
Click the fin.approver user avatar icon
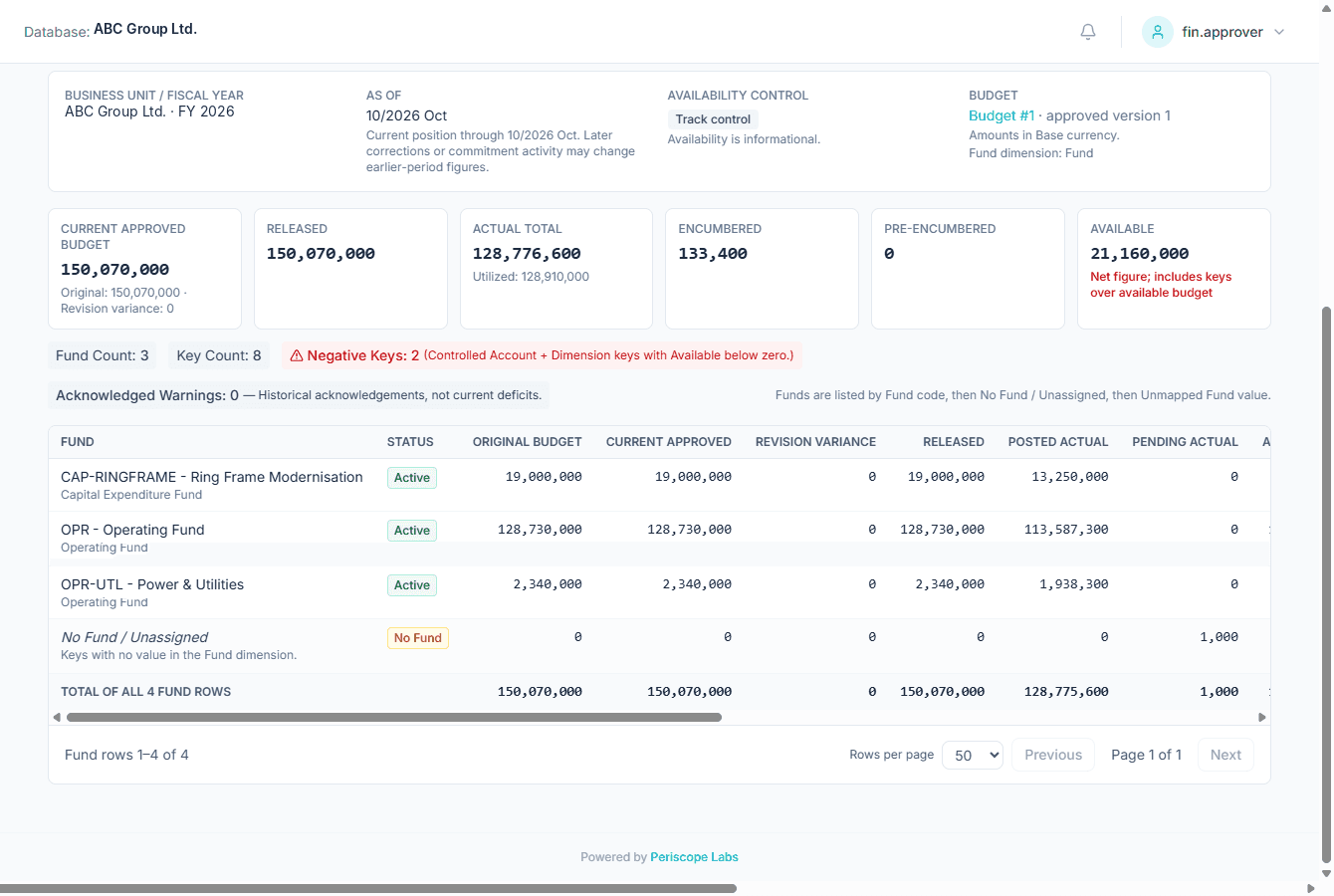(x=1158, y=32)
